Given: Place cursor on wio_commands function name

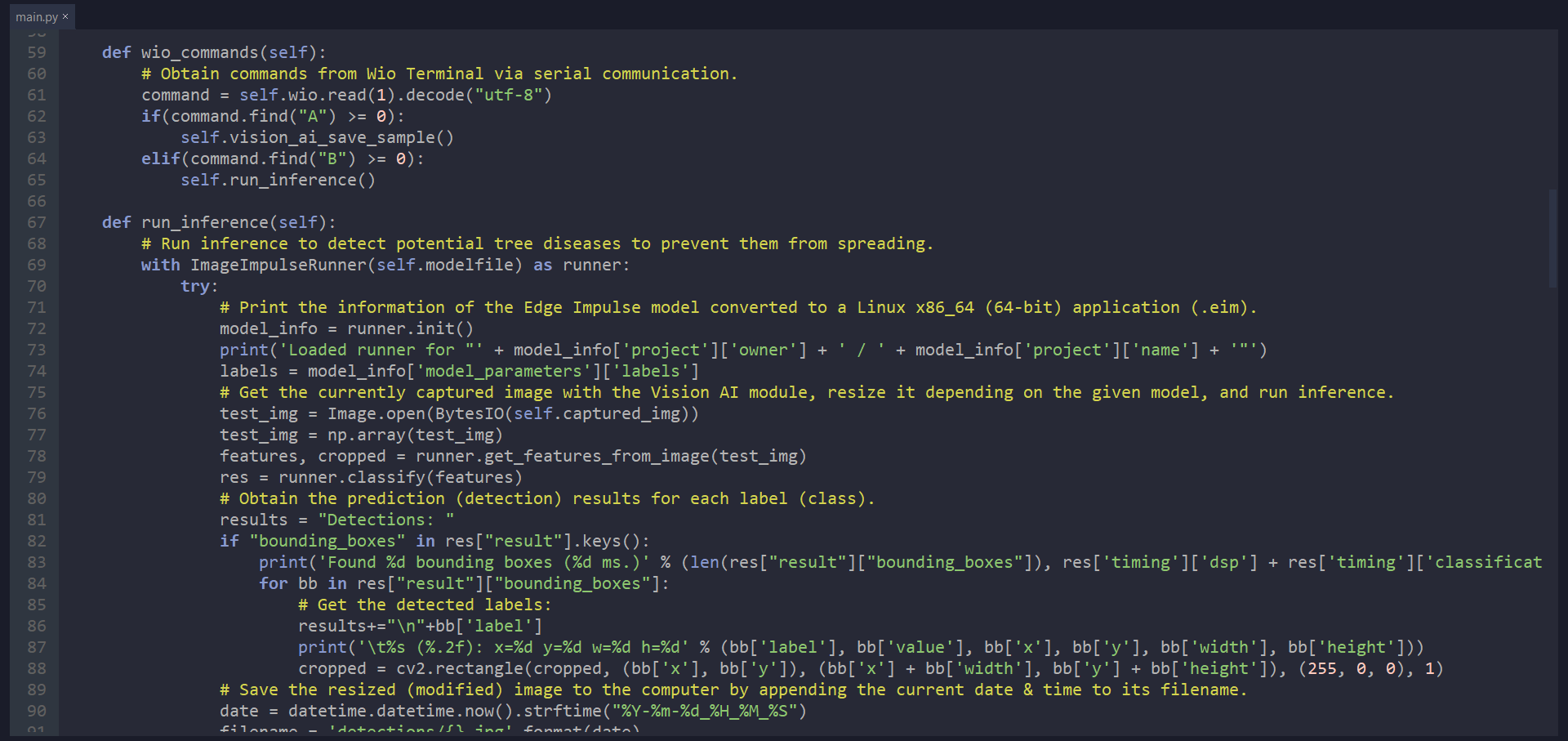Looking at the screenshot, I should coord(199,52).
